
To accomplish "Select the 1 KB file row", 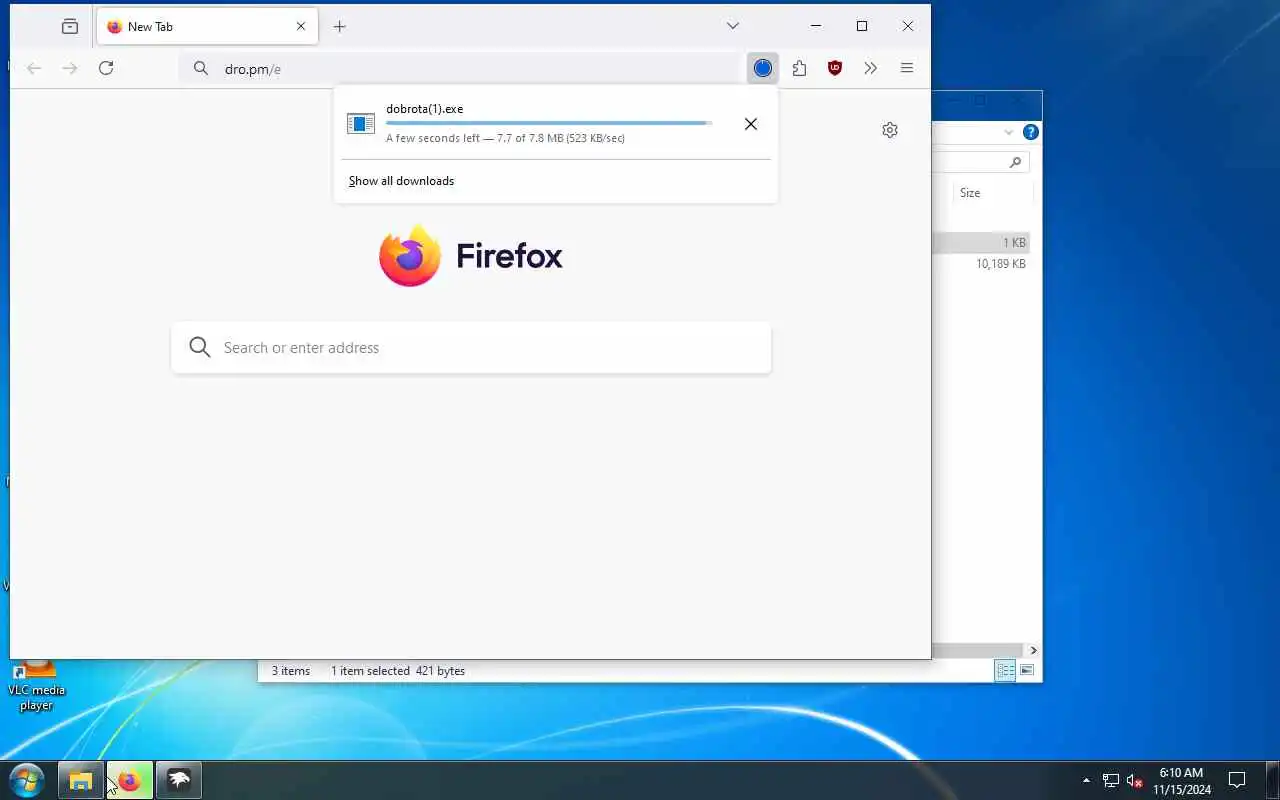I will pos(980,242).
